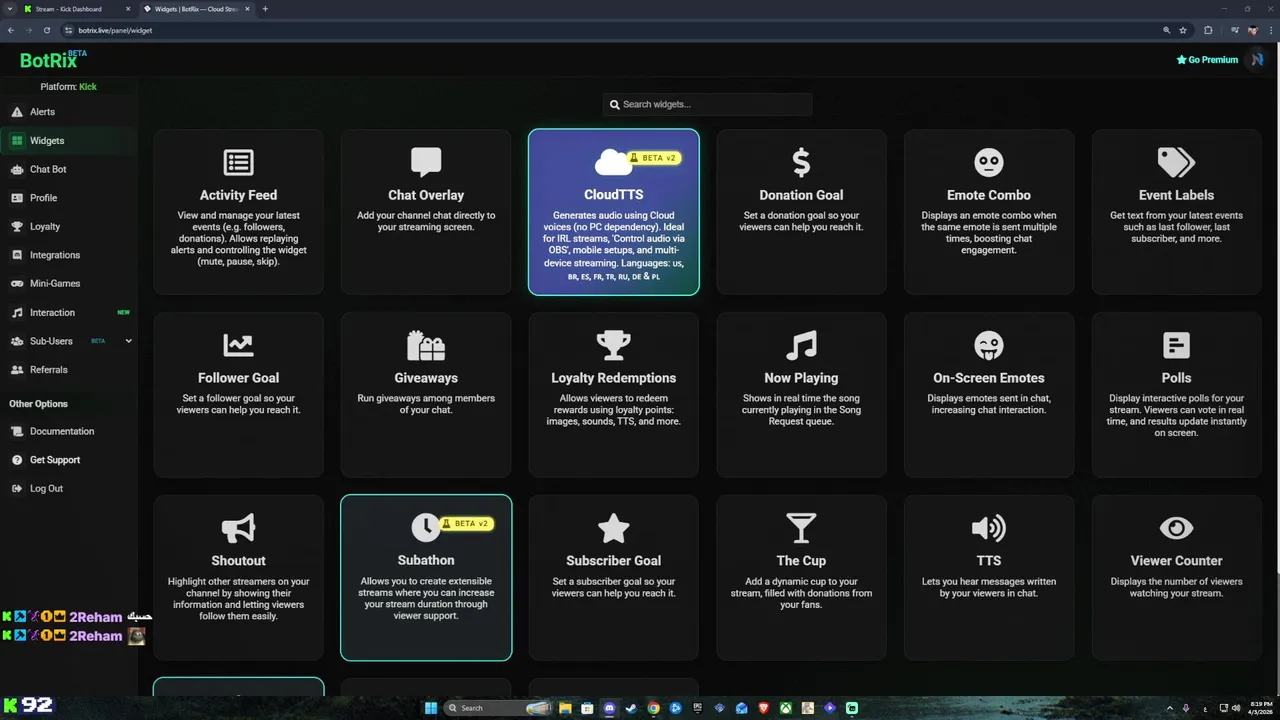Screen dimensions: 1280x720
Task: Click the Giveaways title text
Action: coord(426,378)
